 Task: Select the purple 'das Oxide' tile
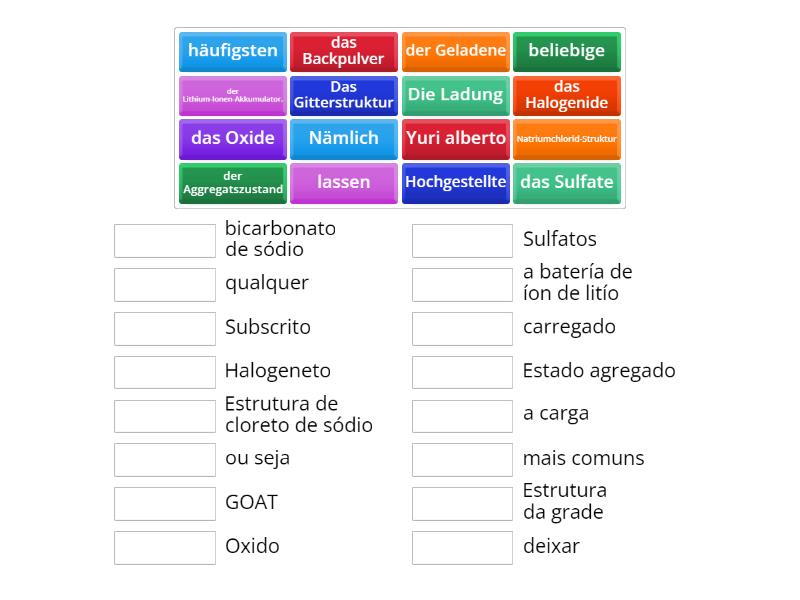(x=233, y=139)
